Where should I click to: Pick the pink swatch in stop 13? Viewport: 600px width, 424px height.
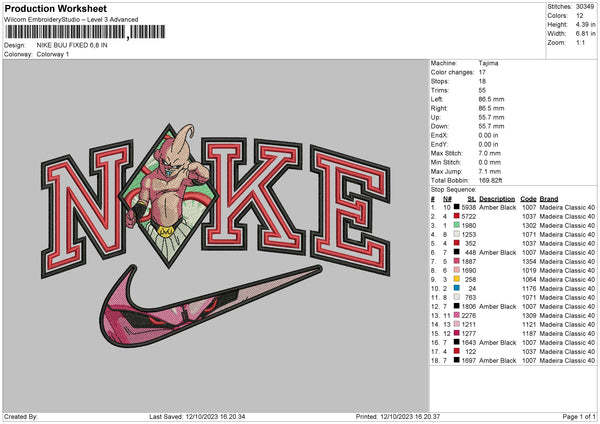point(457,315)
